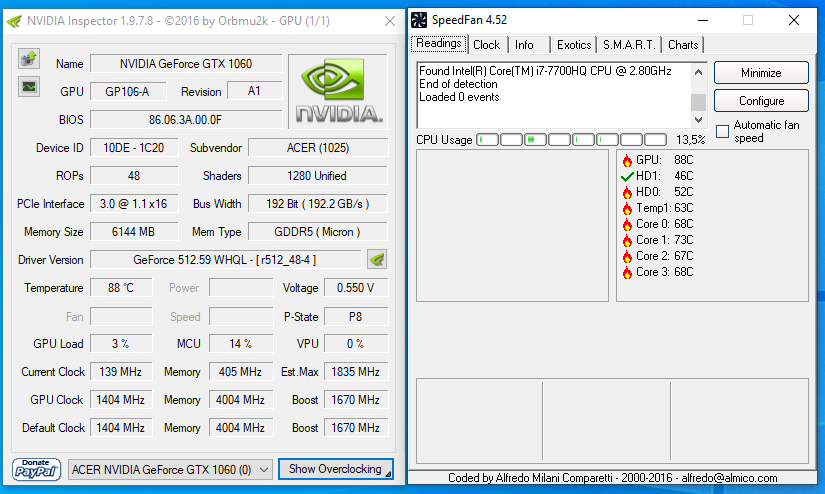This screenshot has height=494, width=825.
Task: Click the GPU field GP106-A
Action: click(x=128, y=92)
